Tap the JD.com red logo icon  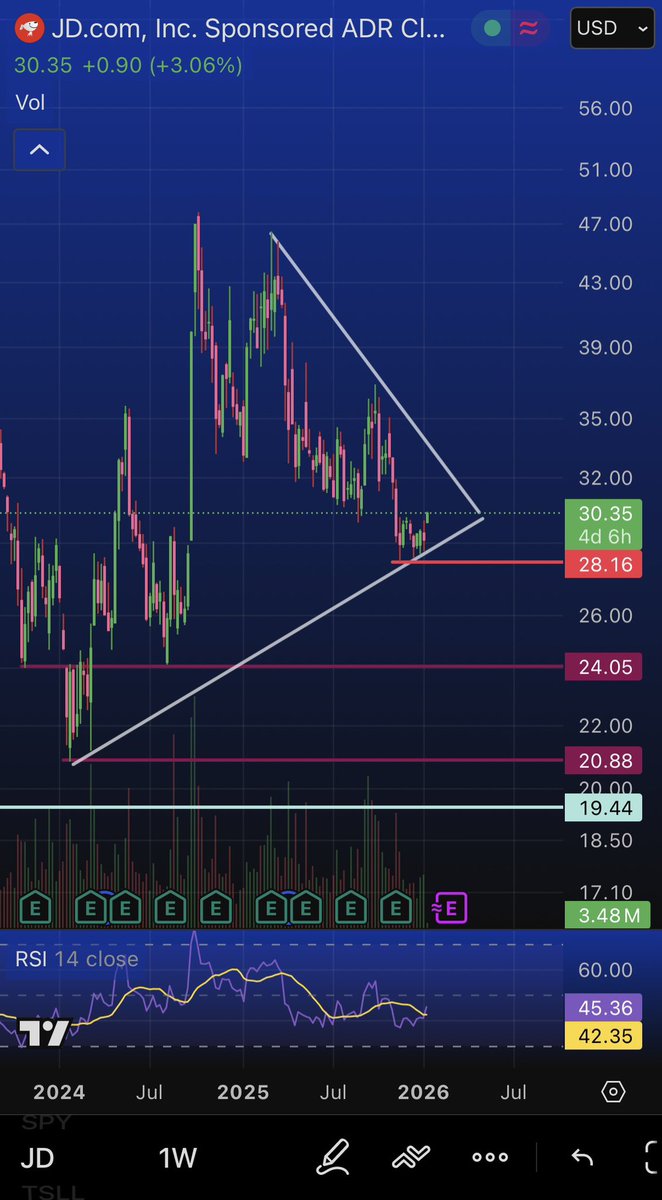pyautogui.click(x=31, y=30)
